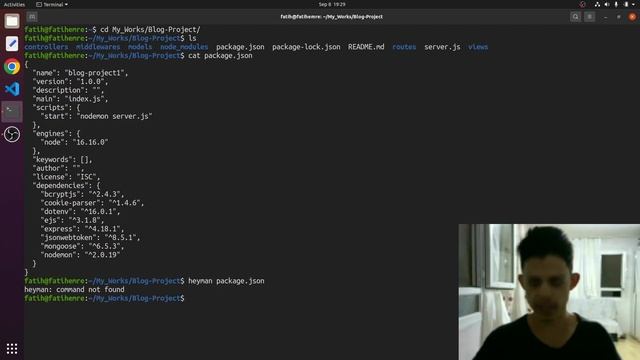Click the 'README.md' file name
The image size is (640, 360).
(x=366, y=47)
